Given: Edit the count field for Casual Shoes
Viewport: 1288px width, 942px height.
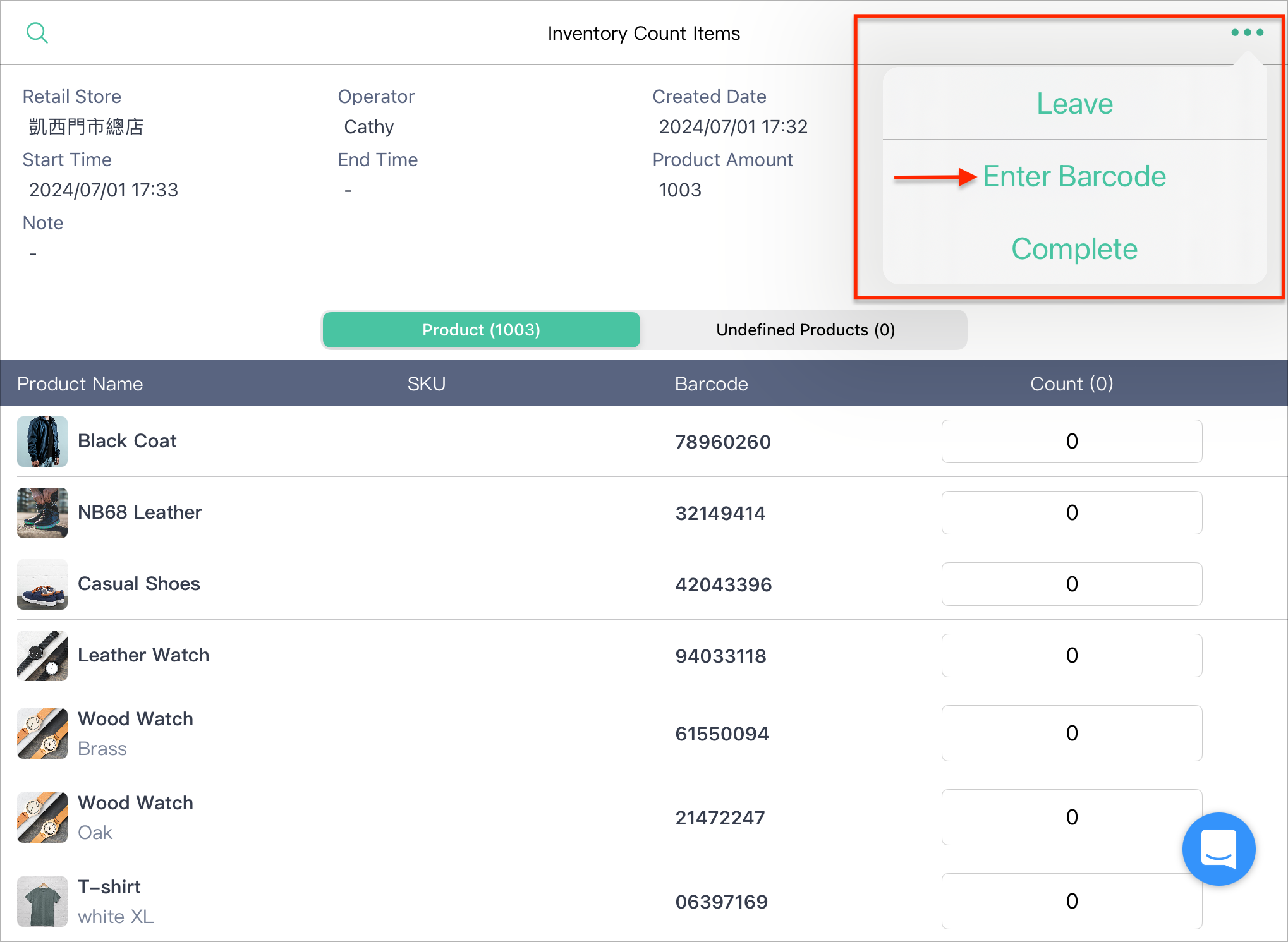Looking at the screenshot, I should pos(1072,584).
